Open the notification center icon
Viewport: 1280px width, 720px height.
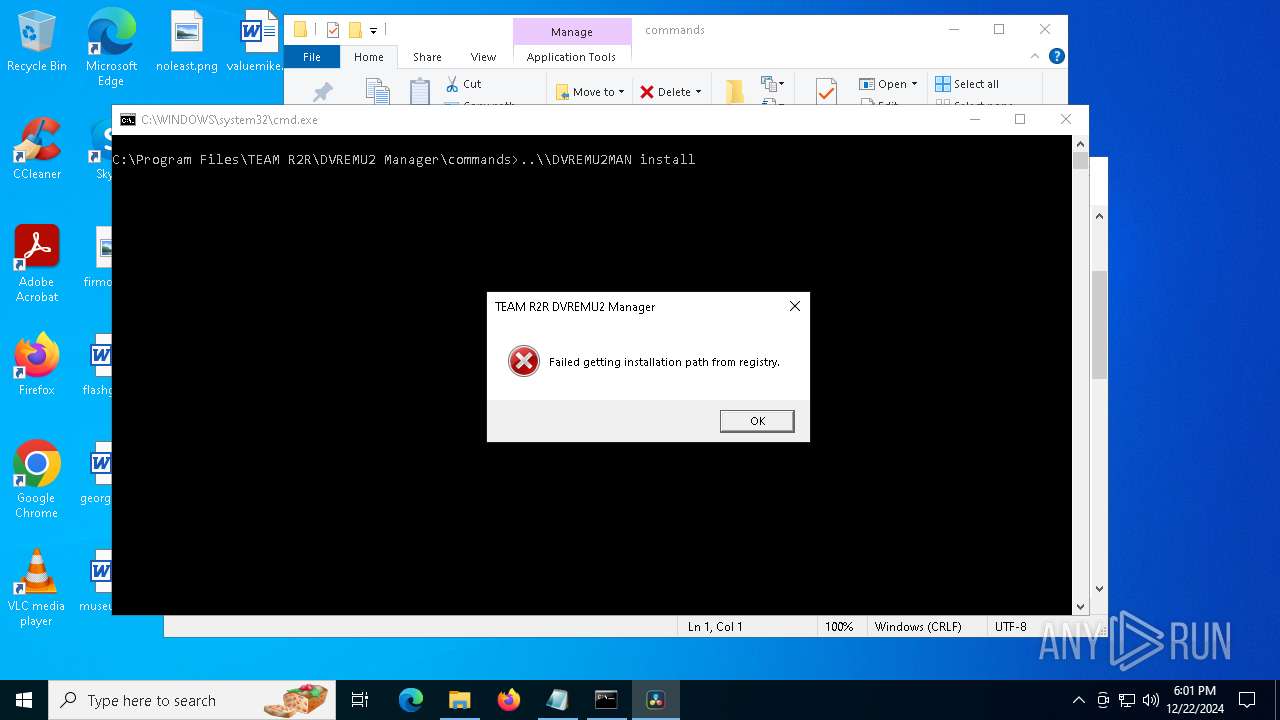pos(1247,700)
